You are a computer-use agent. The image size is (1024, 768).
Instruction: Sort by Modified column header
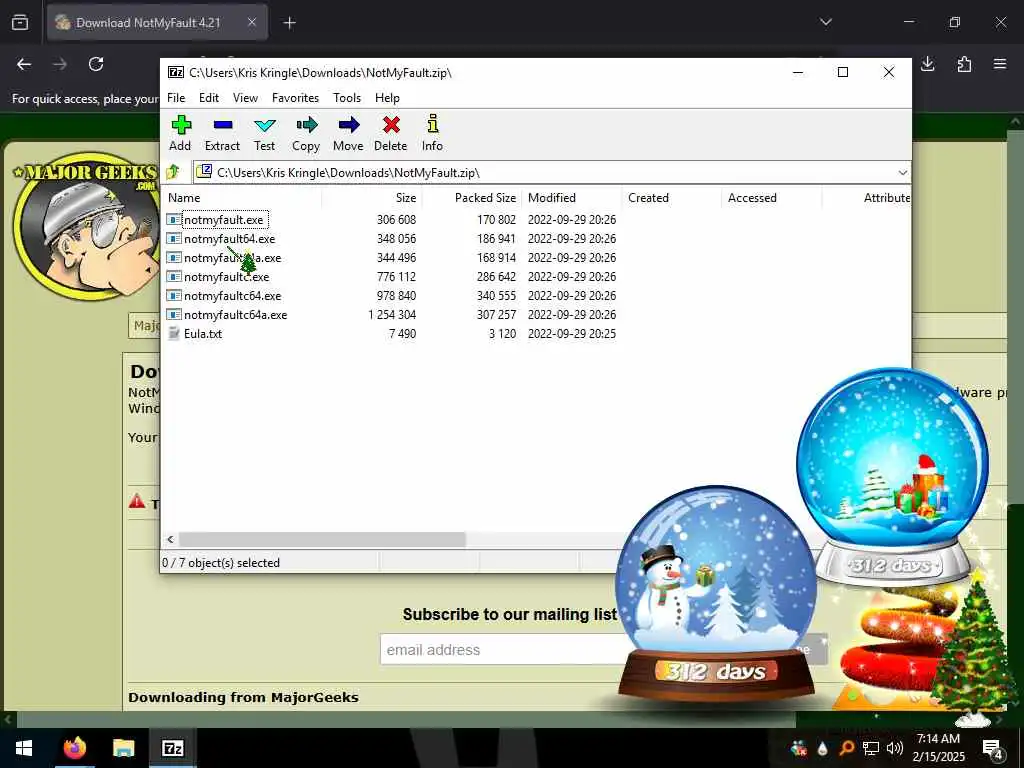(571, 198)
